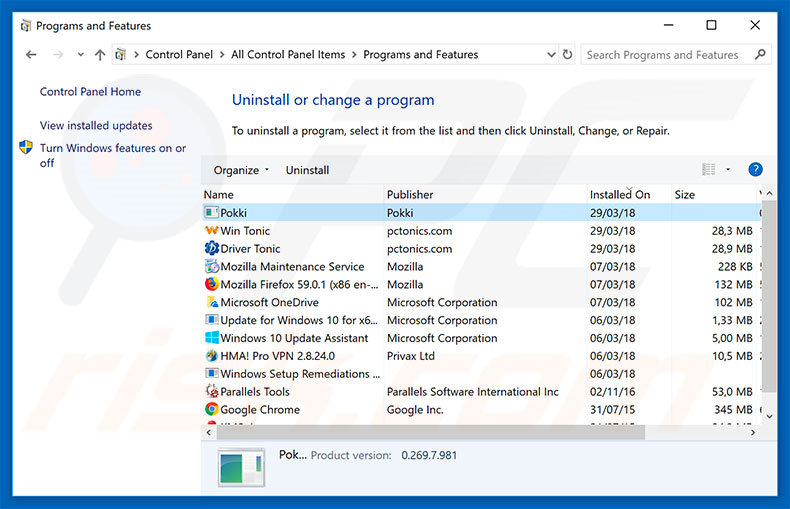Click the Mozilla Firefox icon in list

[211, 284]
